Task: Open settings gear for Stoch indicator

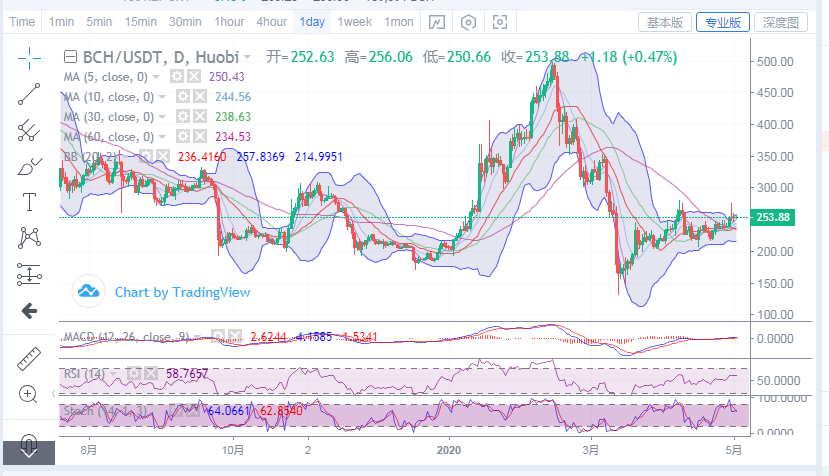Action: [176, 410]
